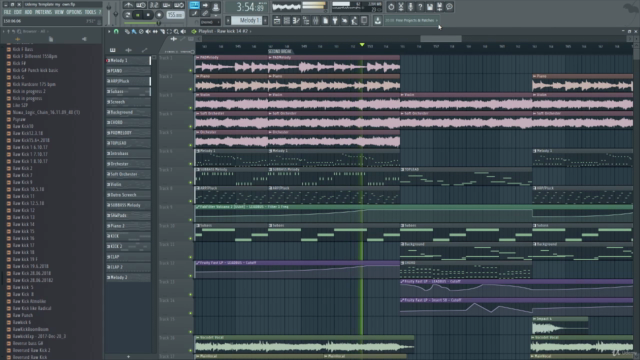Image resolution: width=640 pixels, height=360 pixels.
Task: Open the mixer view icon
Action: click(x=316, y=20)
